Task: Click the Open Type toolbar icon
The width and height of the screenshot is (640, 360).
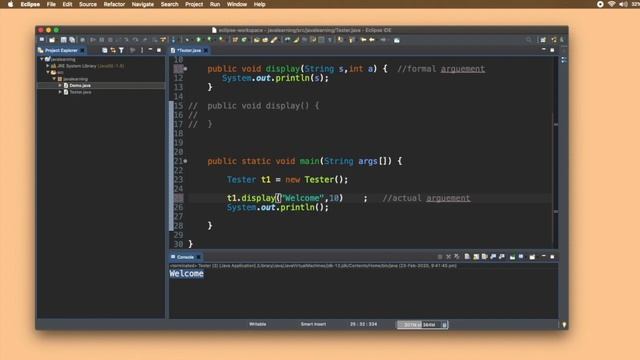Action: click(x=256, y=40)
